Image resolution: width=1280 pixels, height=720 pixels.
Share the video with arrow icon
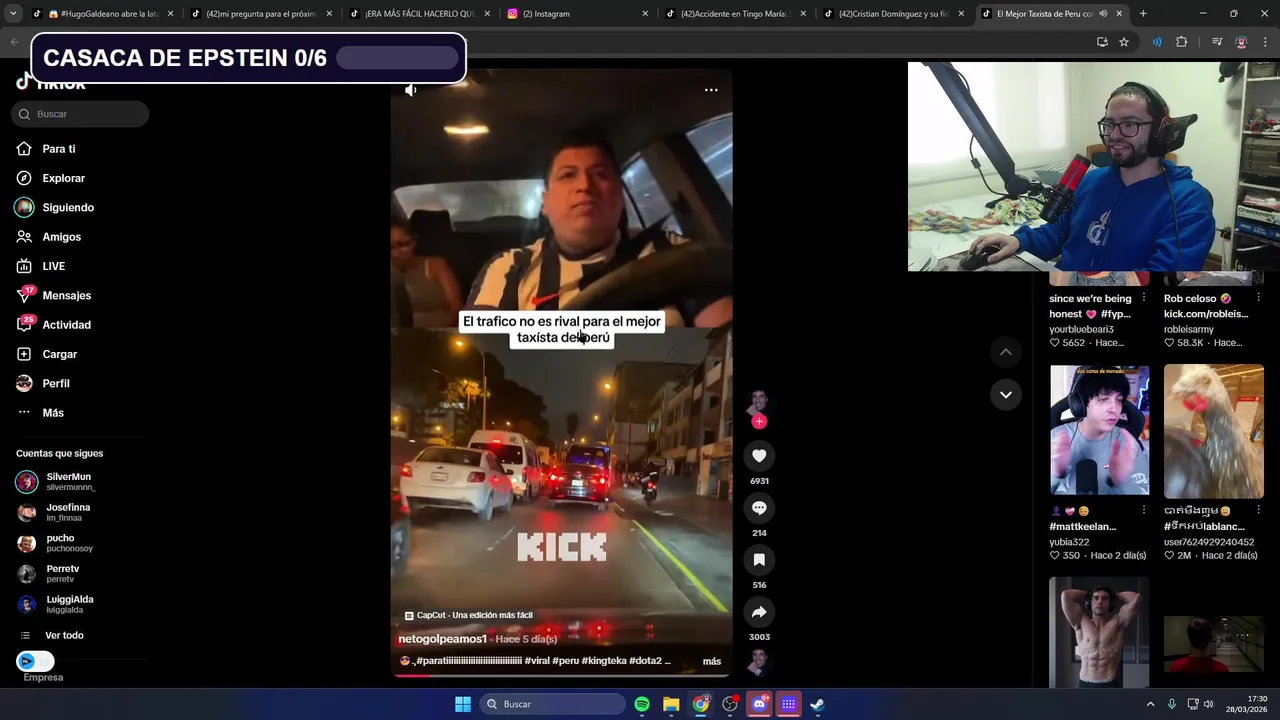pos(759,612)
